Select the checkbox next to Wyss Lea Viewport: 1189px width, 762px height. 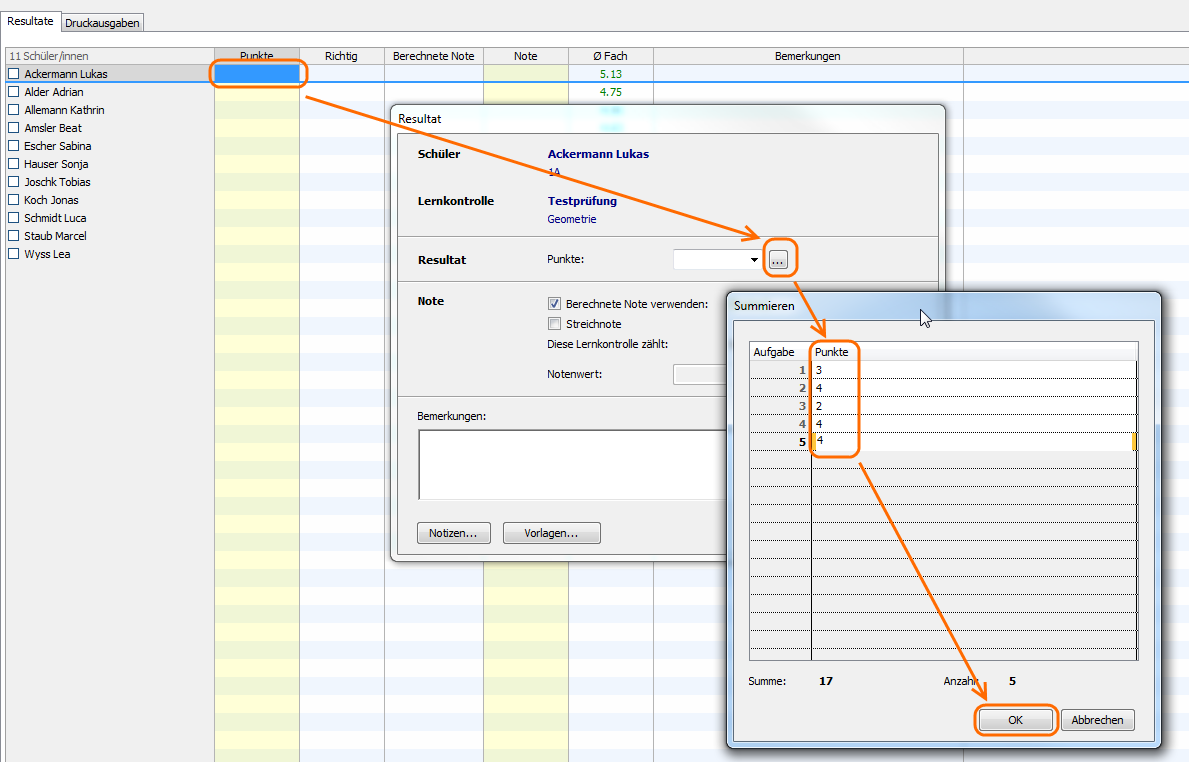tap(14, 254)
